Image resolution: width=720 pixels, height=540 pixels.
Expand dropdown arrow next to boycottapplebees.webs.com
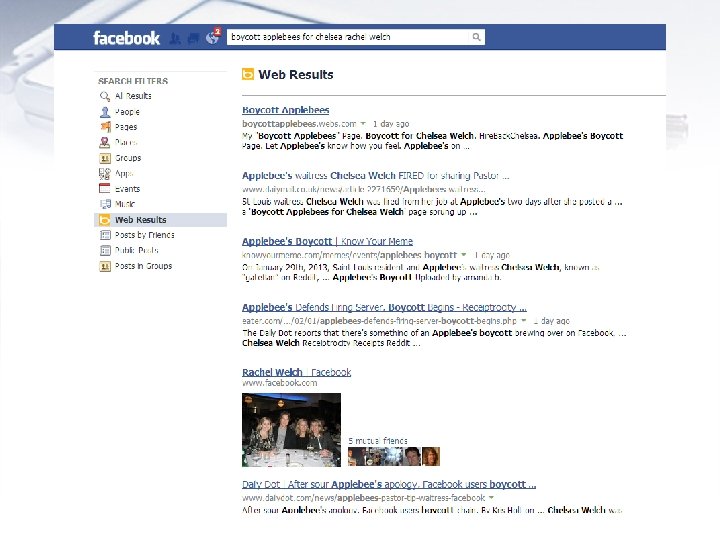pyautogui.click(x=363, y=124)
